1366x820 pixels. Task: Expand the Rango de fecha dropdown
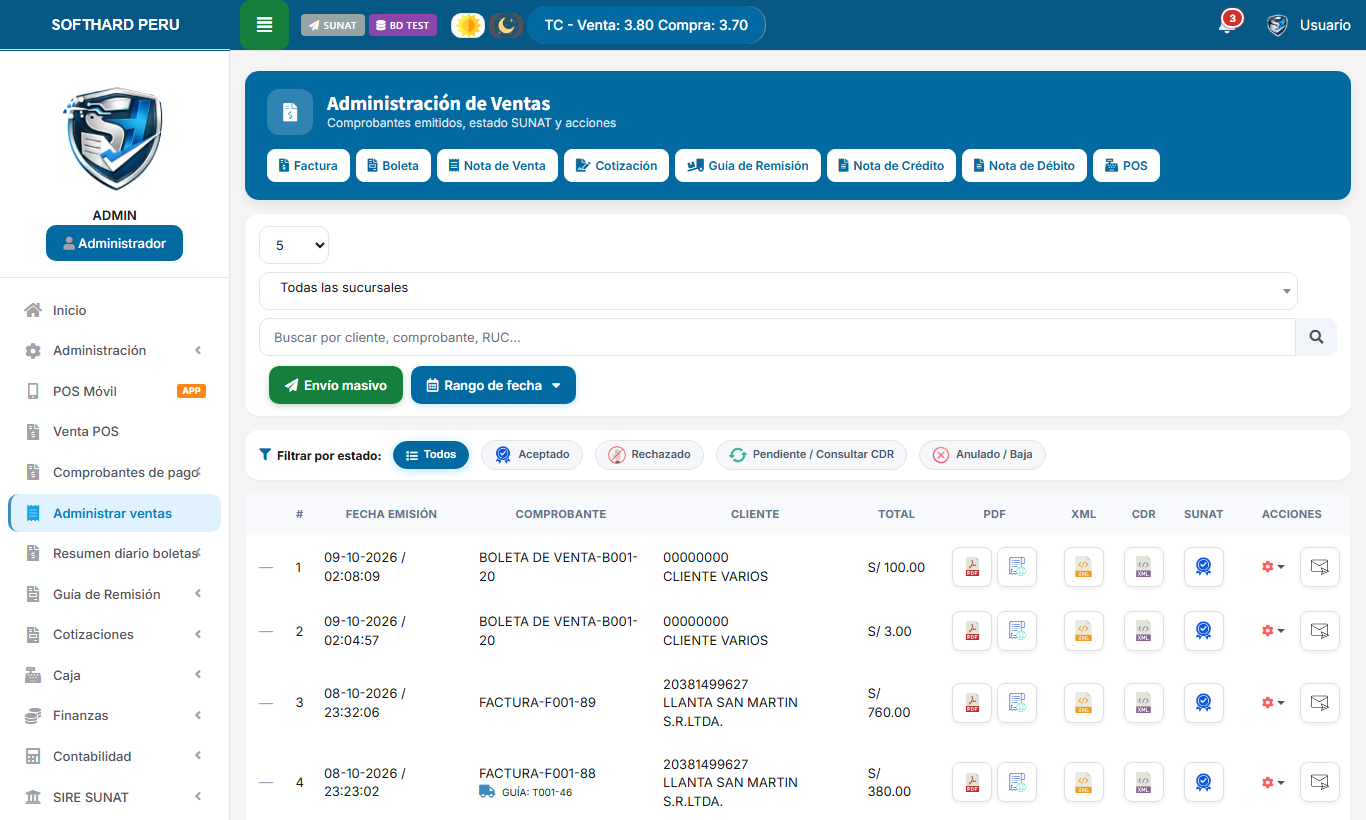pyautogui.click(x=493, y=385)
